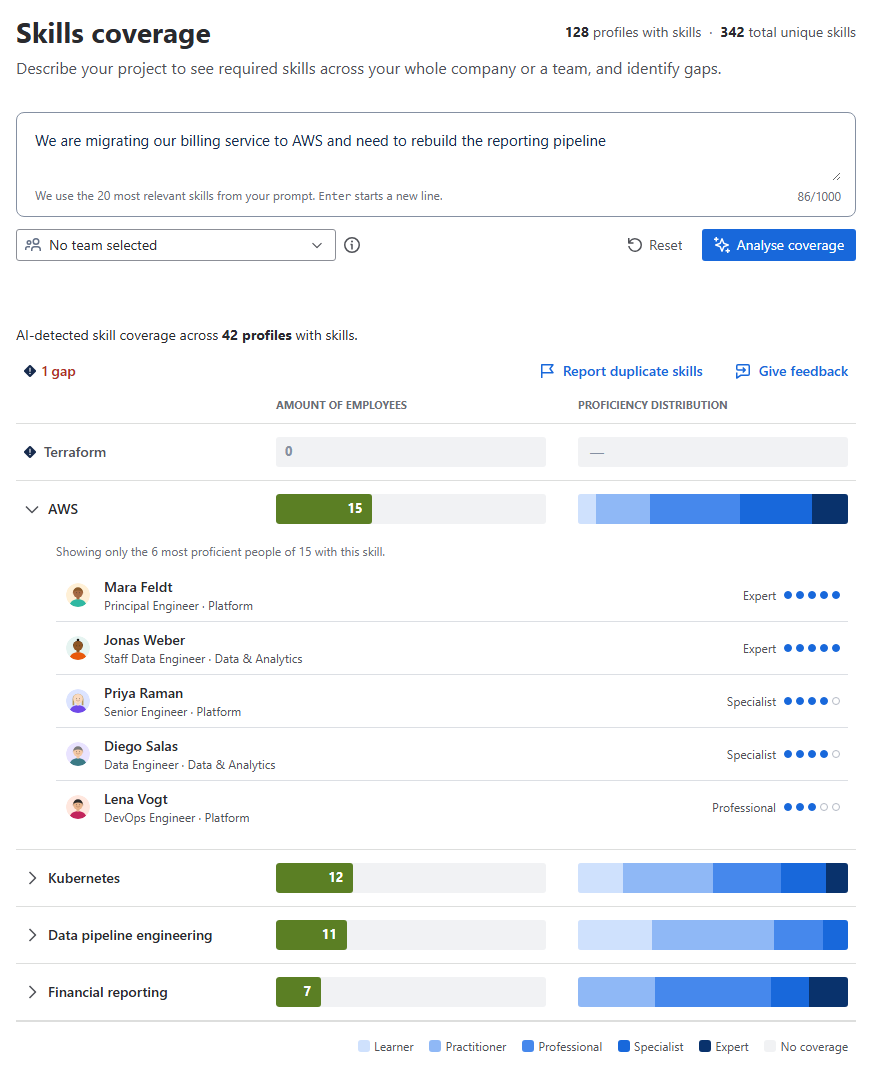Open the 'No team selected' dropdown
Image resolution: width=872 pixels, height=1086 pixels.
coord(176,245)
